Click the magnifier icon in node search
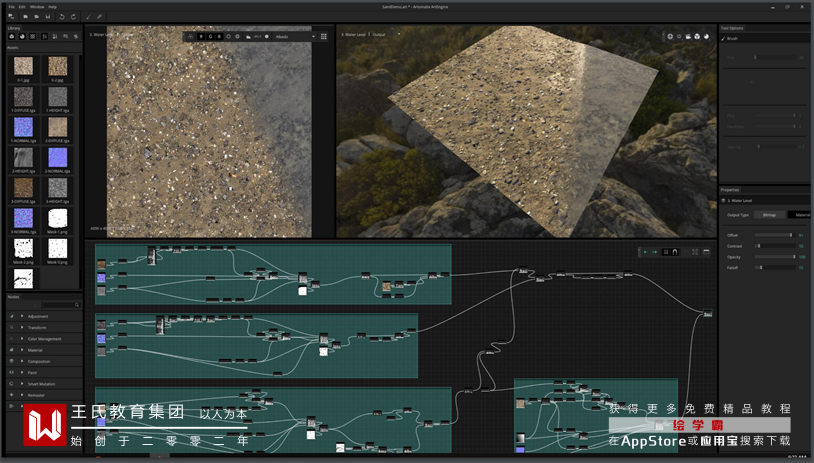This screenshot has height=463, width=814. [77, 305]
